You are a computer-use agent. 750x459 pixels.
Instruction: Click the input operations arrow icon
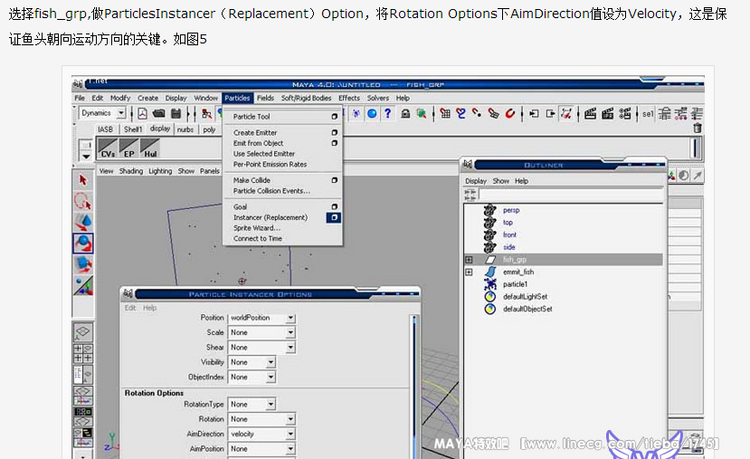pos(534,114)
